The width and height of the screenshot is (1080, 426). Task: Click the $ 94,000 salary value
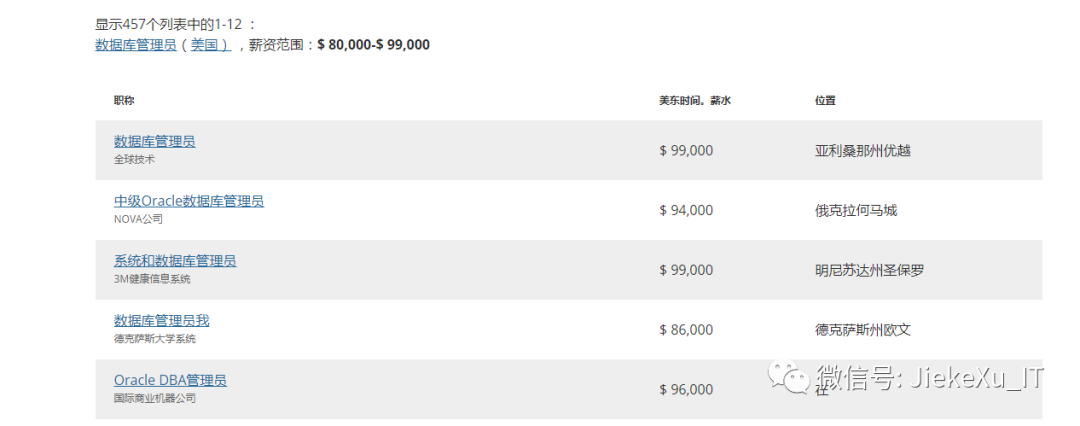coord(686,210)
